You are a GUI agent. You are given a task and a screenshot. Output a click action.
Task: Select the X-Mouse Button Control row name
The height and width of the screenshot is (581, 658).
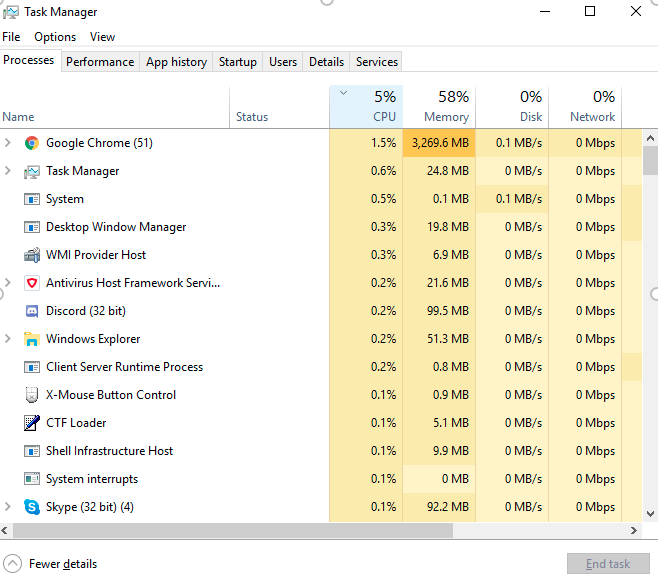(111, 395)
